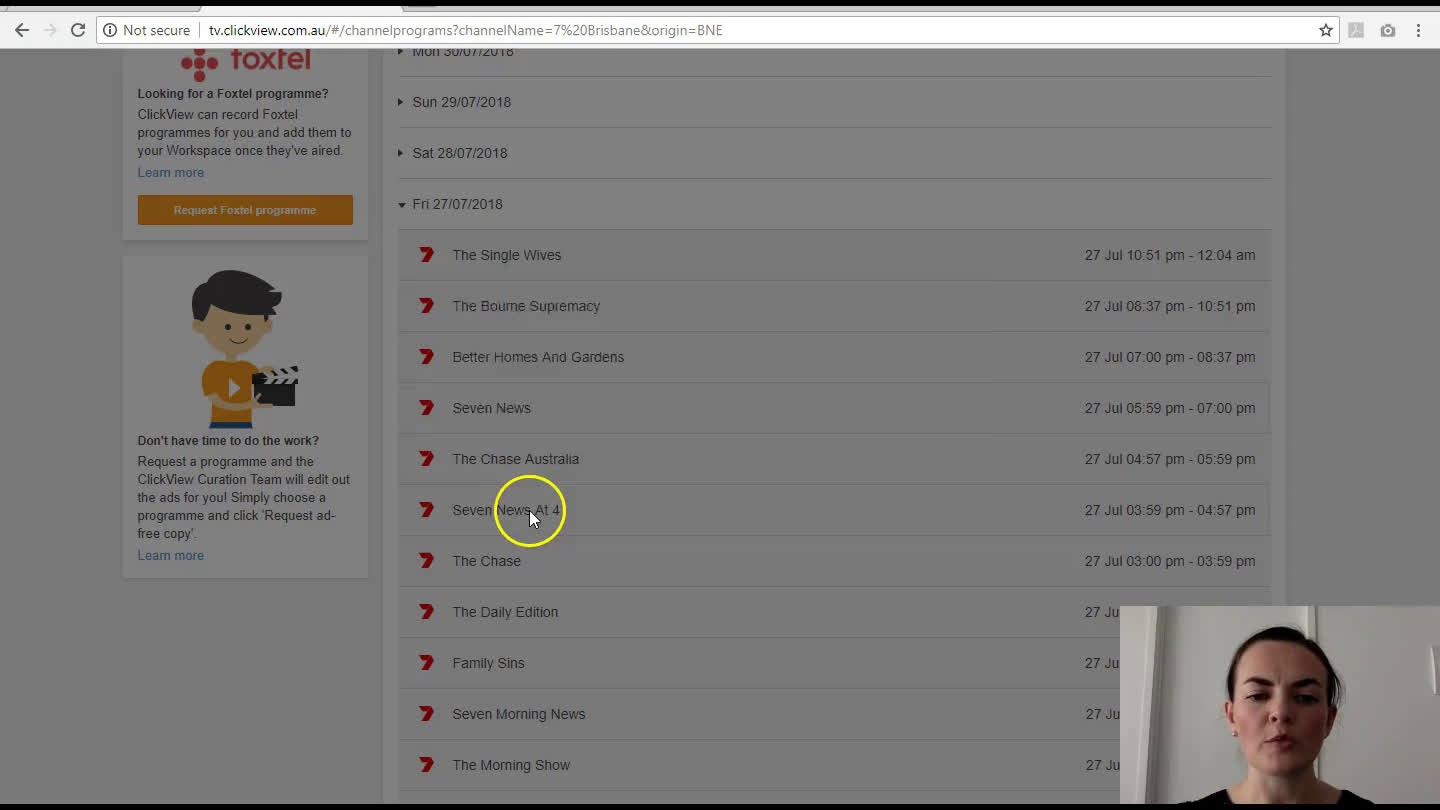This screenshot has height=810, width=1440.
Task: Toggle the bookmark star for this page
Action: 1327,30
